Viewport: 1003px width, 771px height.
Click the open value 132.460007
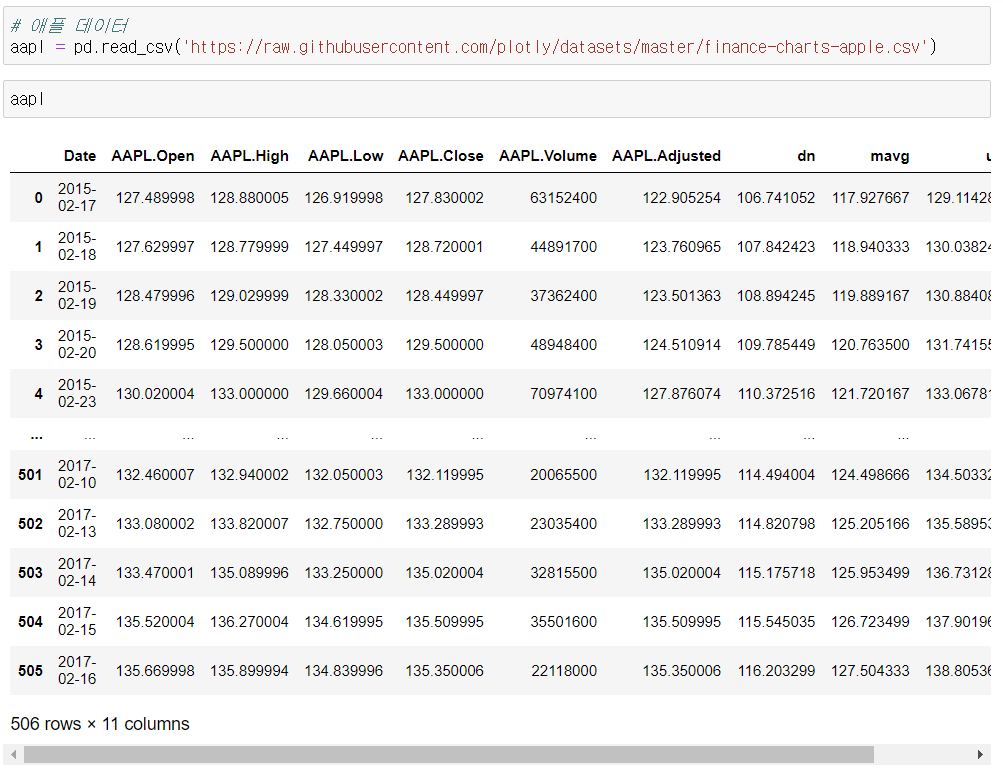coord(155,475)
